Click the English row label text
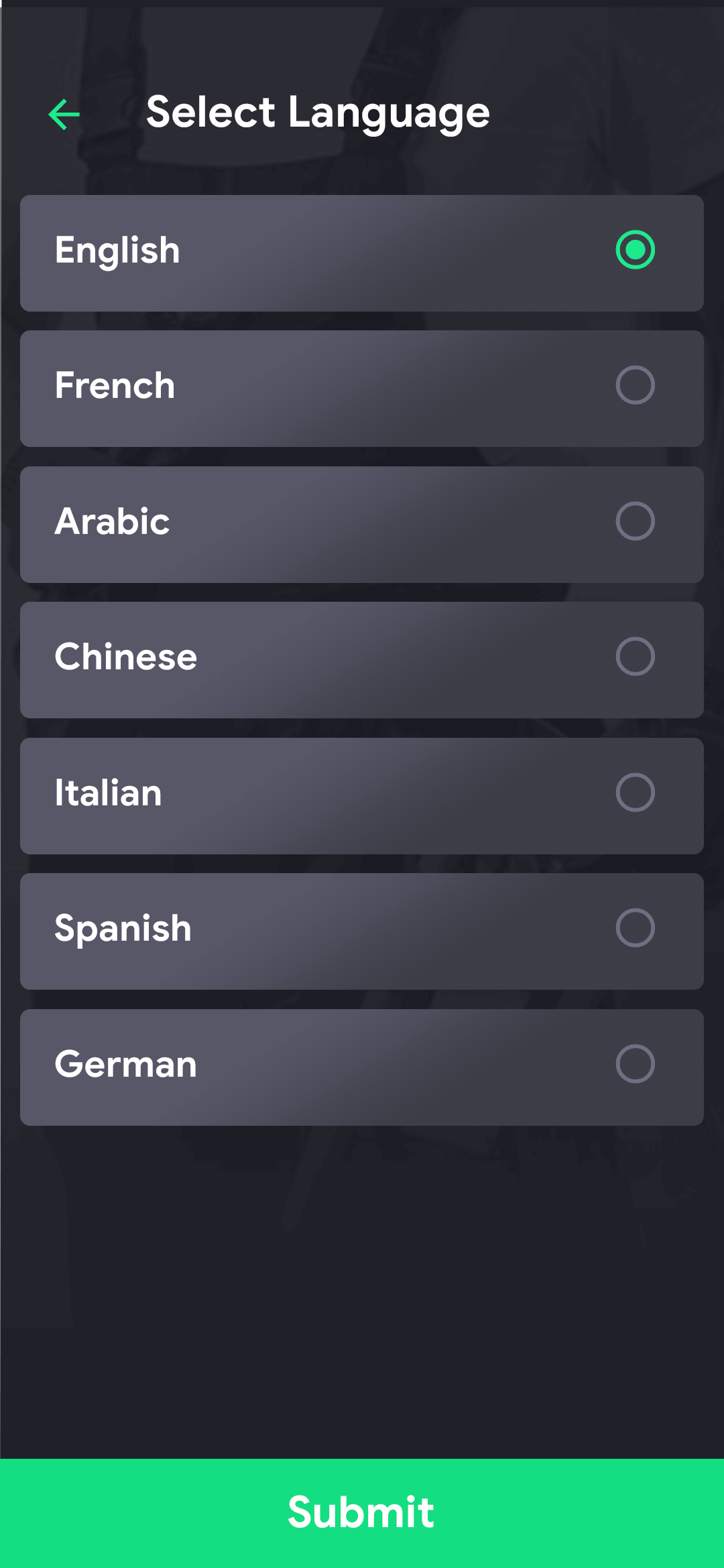This screenshot has height=1568, width=724. pyautogui.click(x=117, y=251)
